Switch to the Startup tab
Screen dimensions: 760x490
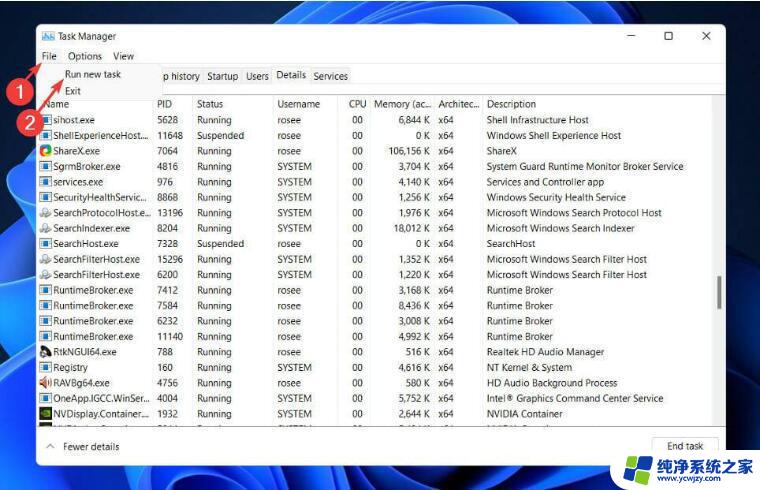(x=222, y=77)
